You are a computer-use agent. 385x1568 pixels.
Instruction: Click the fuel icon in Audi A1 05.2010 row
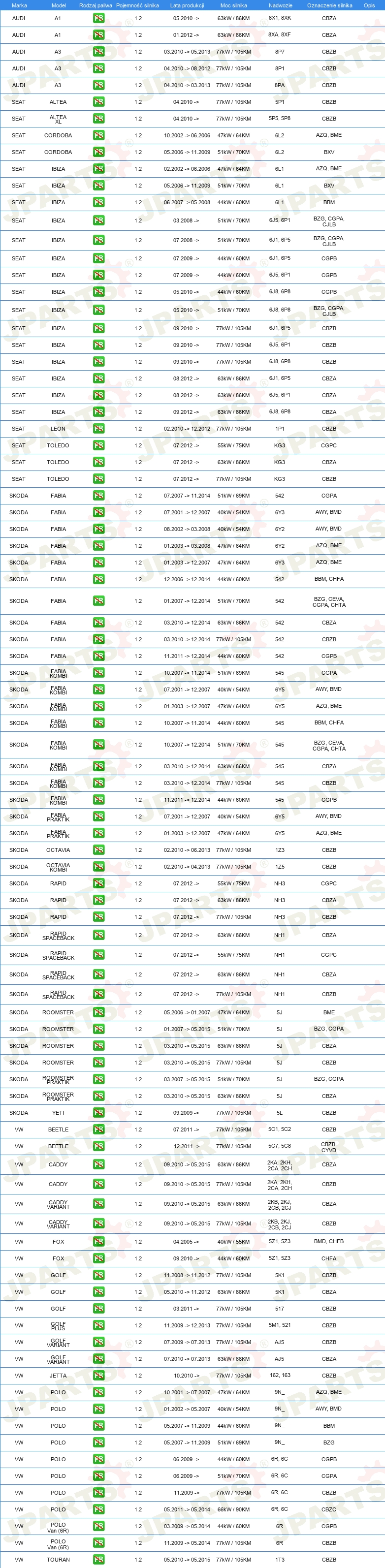point(98,18)
